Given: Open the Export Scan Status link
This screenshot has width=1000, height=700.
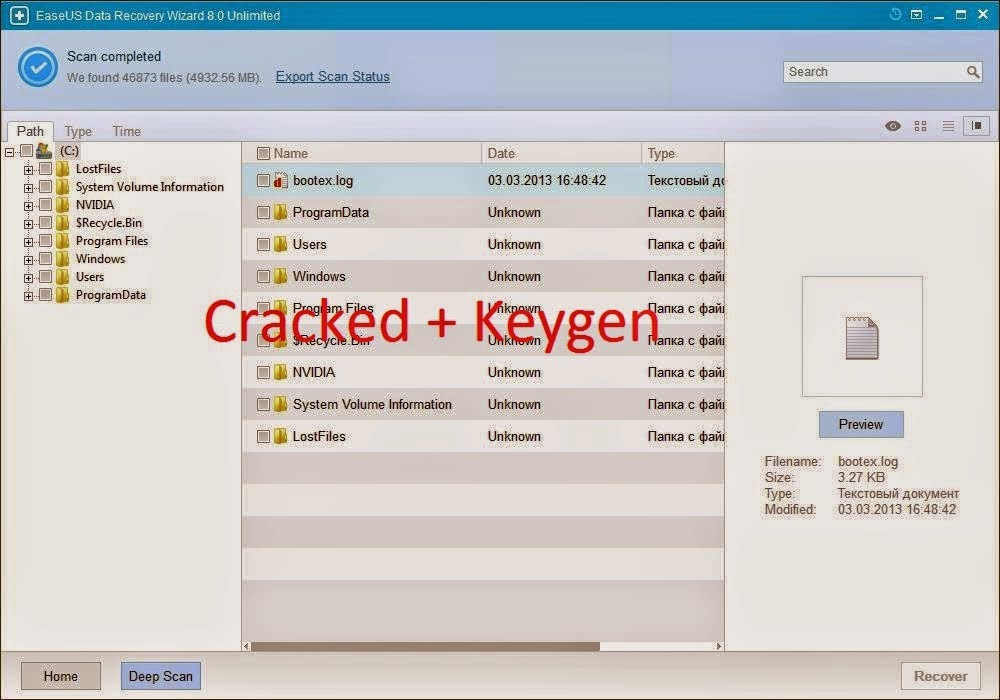Looking at the screenshot, I should coord(332,77).
